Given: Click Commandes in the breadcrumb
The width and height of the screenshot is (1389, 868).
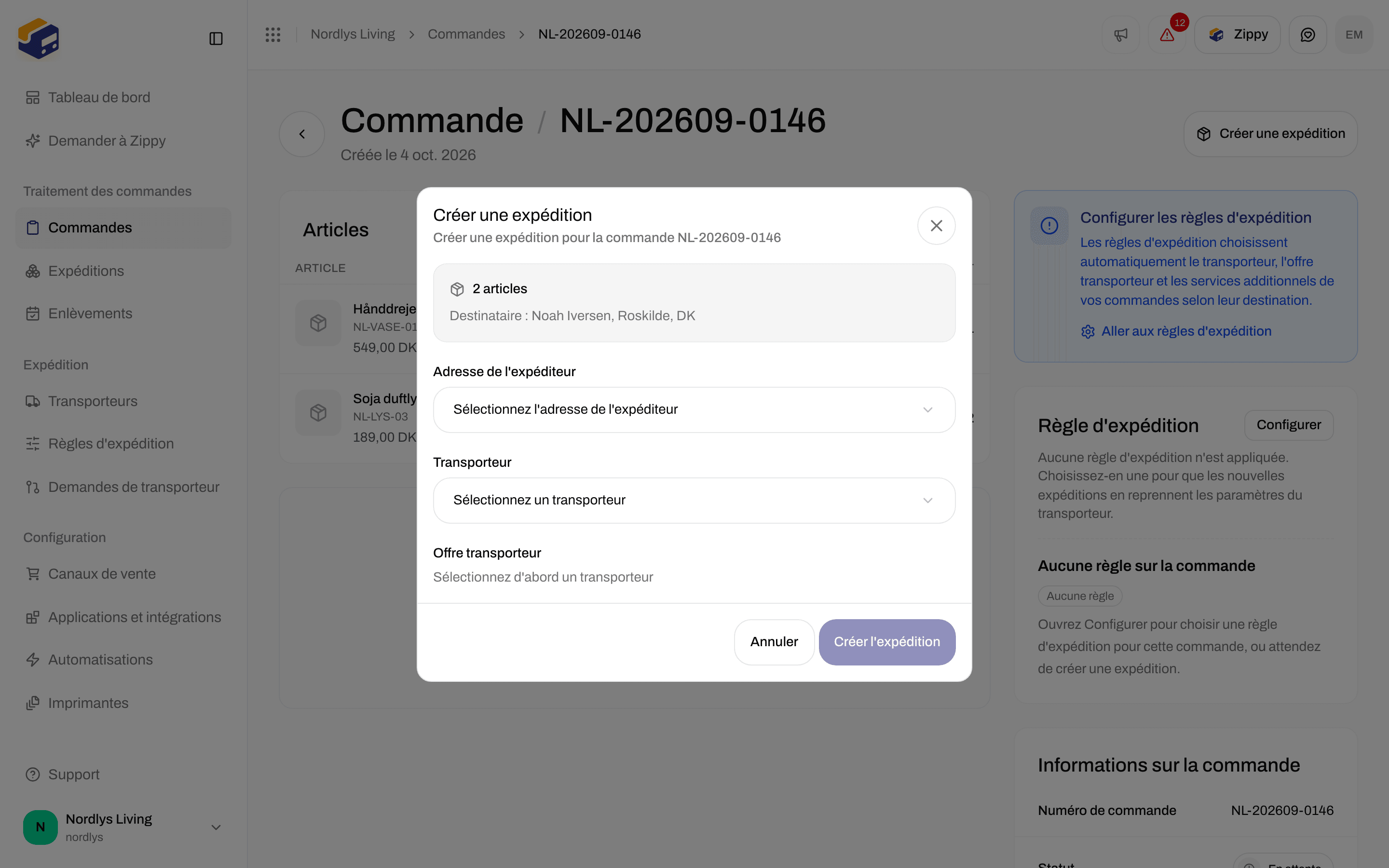Looking at the screenshot, I should click(x=466, y=34).
